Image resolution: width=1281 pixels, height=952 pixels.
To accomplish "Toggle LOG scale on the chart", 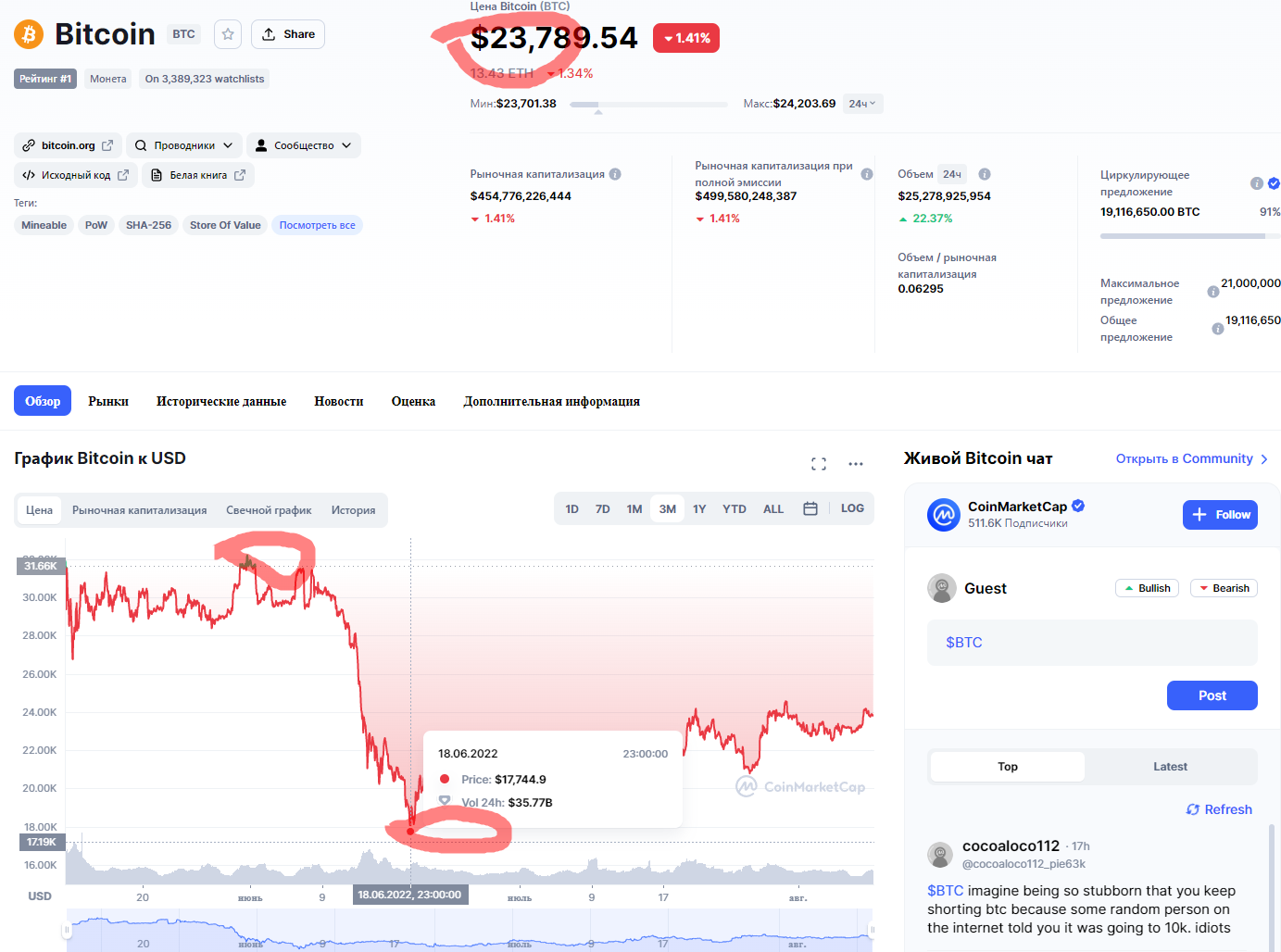I will 852,508.
